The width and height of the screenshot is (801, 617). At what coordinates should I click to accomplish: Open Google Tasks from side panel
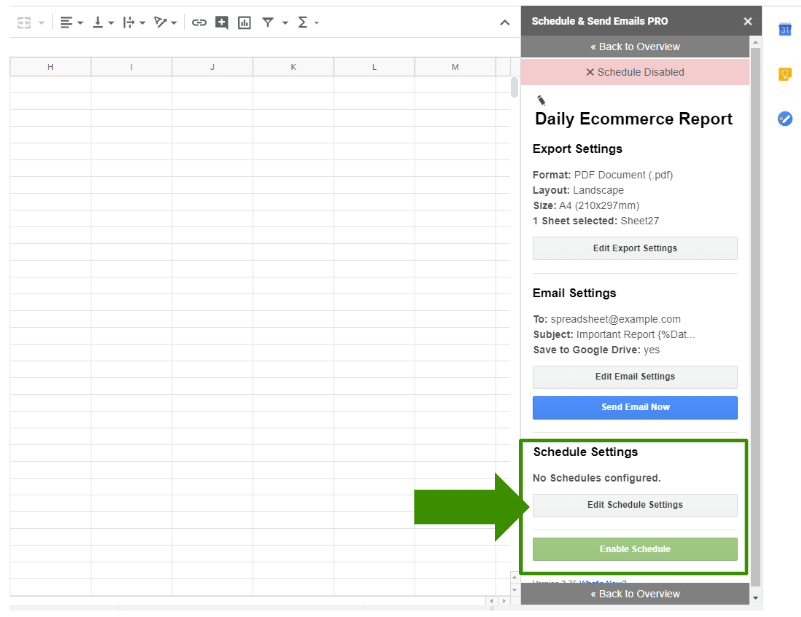785,118
